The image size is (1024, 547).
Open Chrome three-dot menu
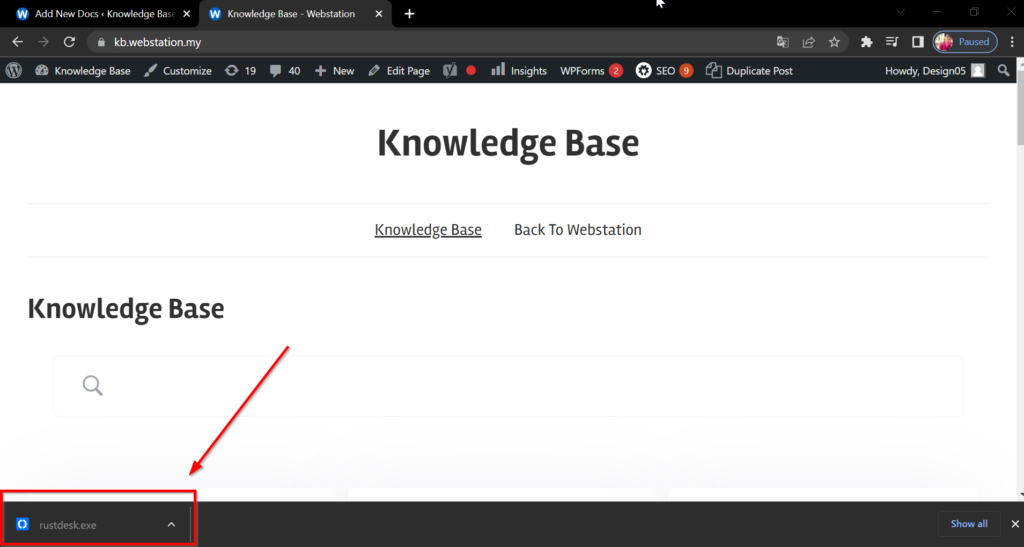coord(1012,42)
